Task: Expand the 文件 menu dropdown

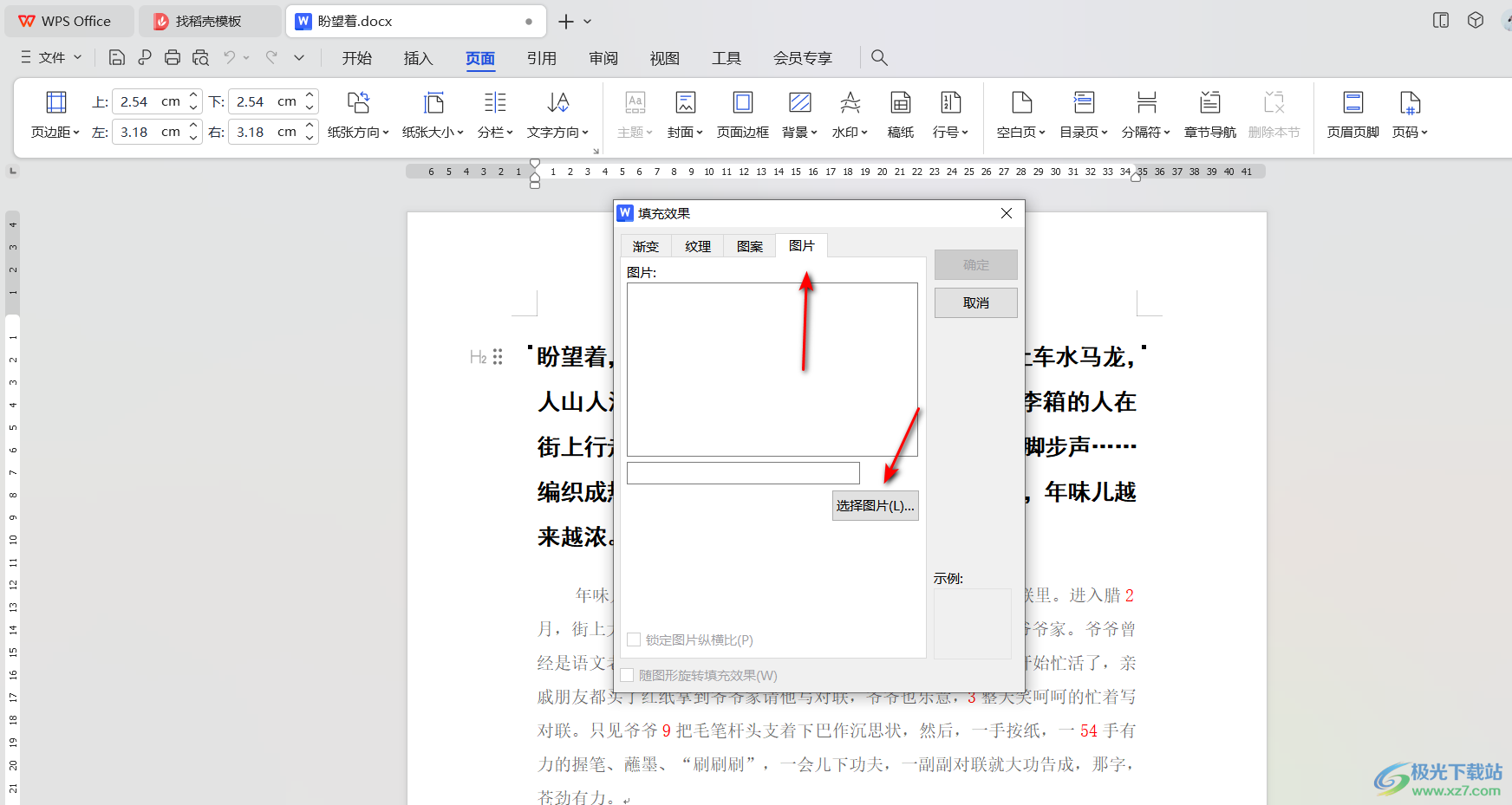Action: click(51, 57)
